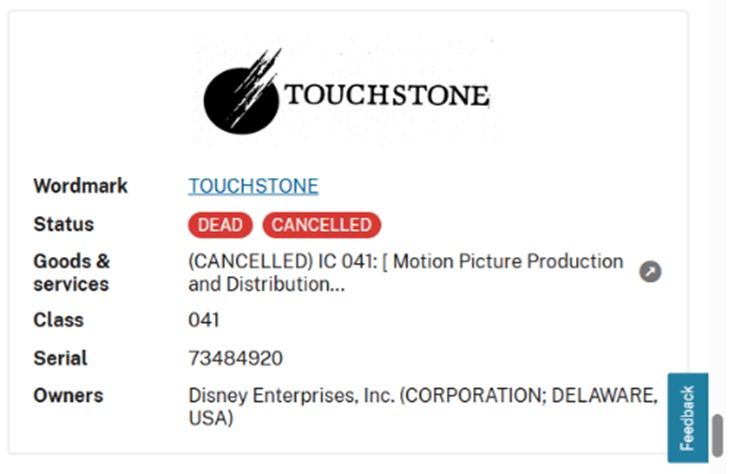The height and width of the screenshot is (474, 748).
Task: Open the Feedback side tab
Action: click(x=687, y=418)
